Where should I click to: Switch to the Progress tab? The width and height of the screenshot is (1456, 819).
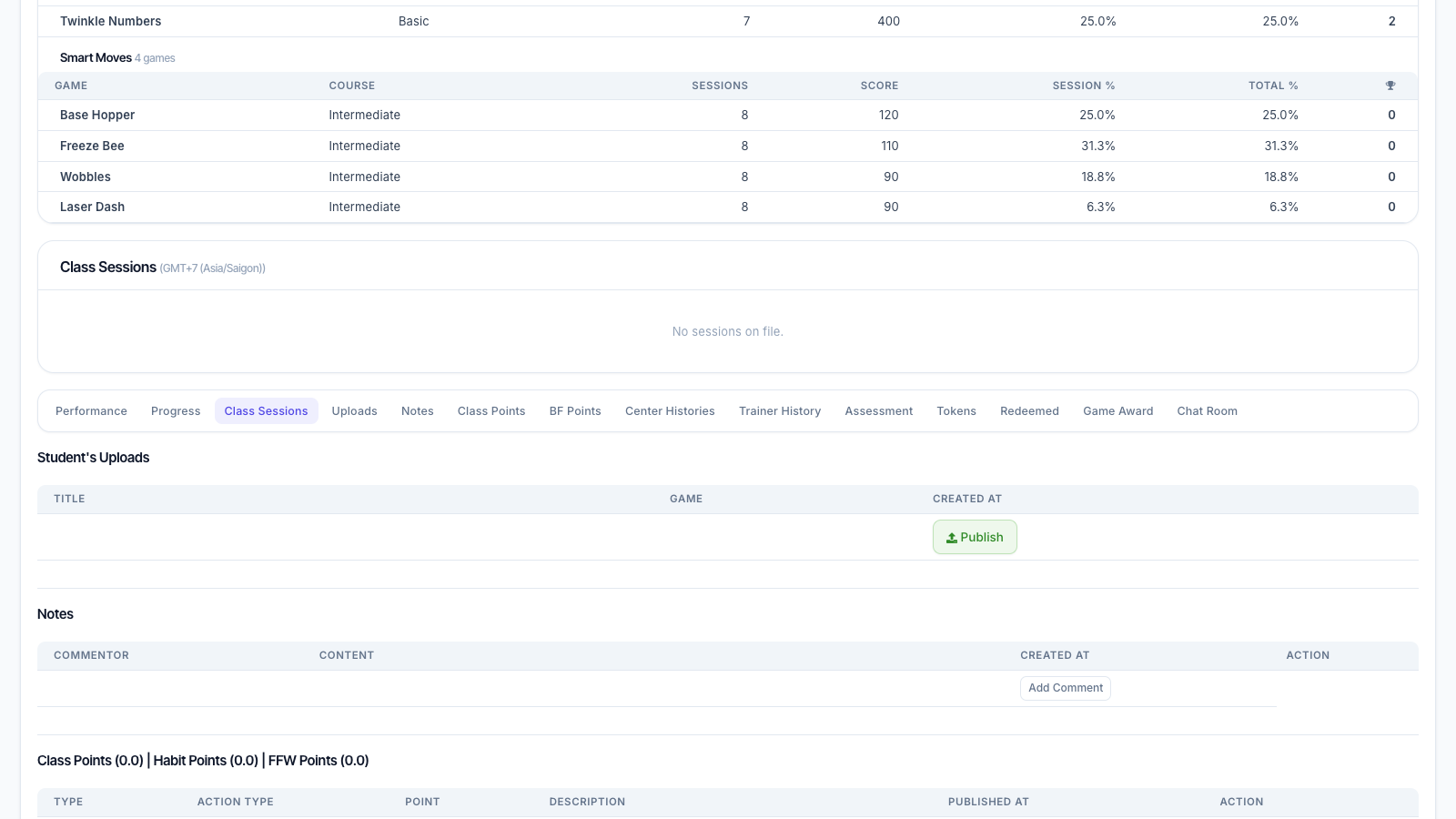click(x=176, y=411)
